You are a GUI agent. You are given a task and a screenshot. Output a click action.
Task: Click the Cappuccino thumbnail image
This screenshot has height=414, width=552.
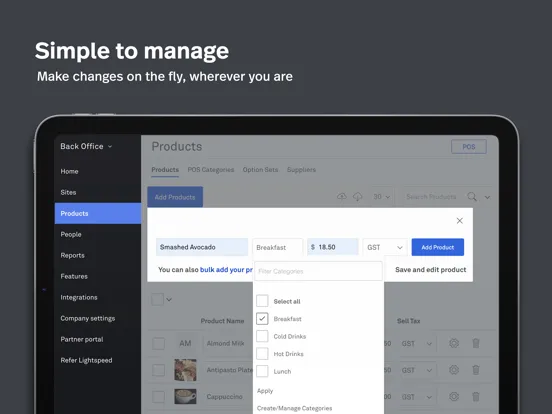[185, 396]
